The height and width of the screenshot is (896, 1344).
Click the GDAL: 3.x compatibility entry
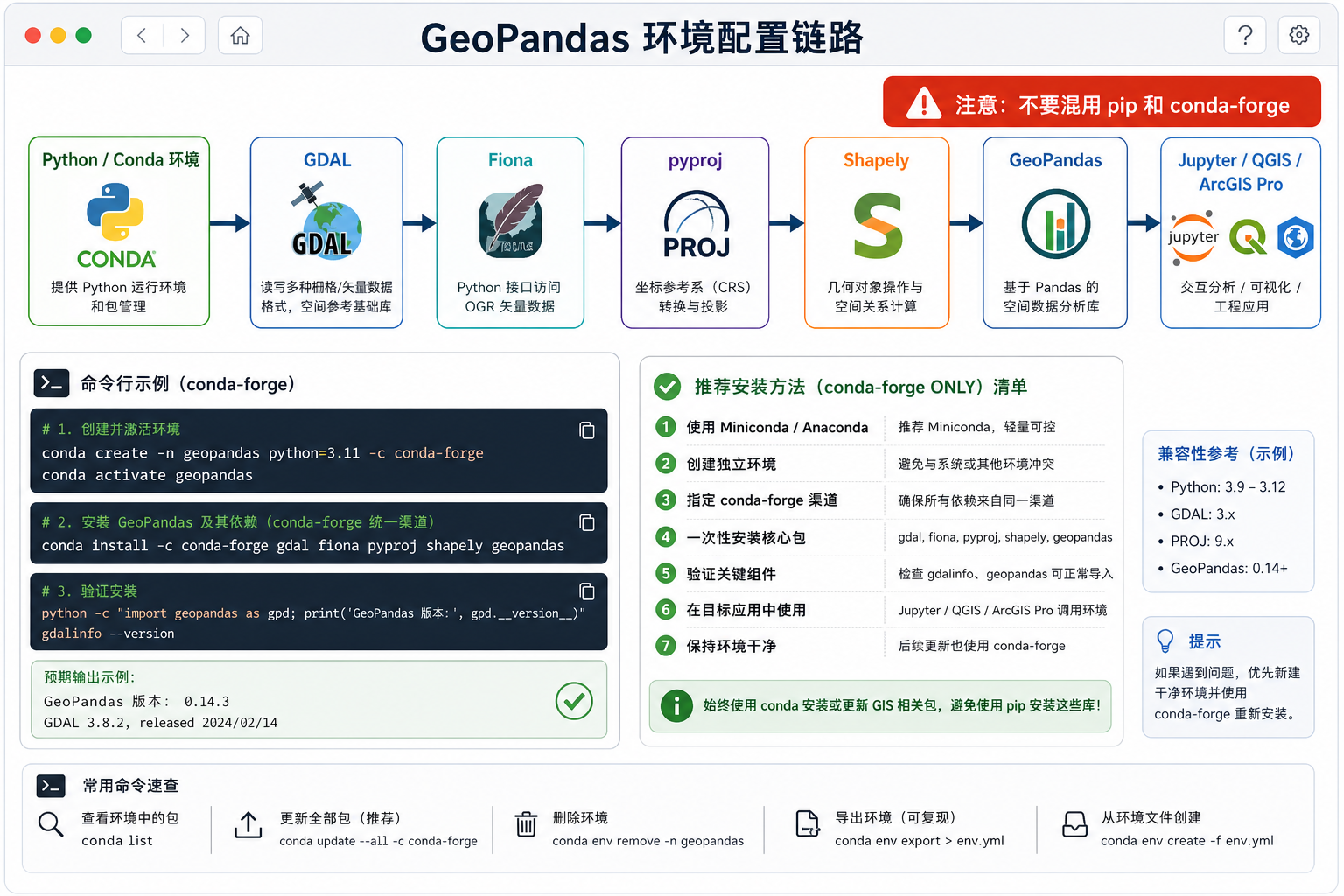1203,514
